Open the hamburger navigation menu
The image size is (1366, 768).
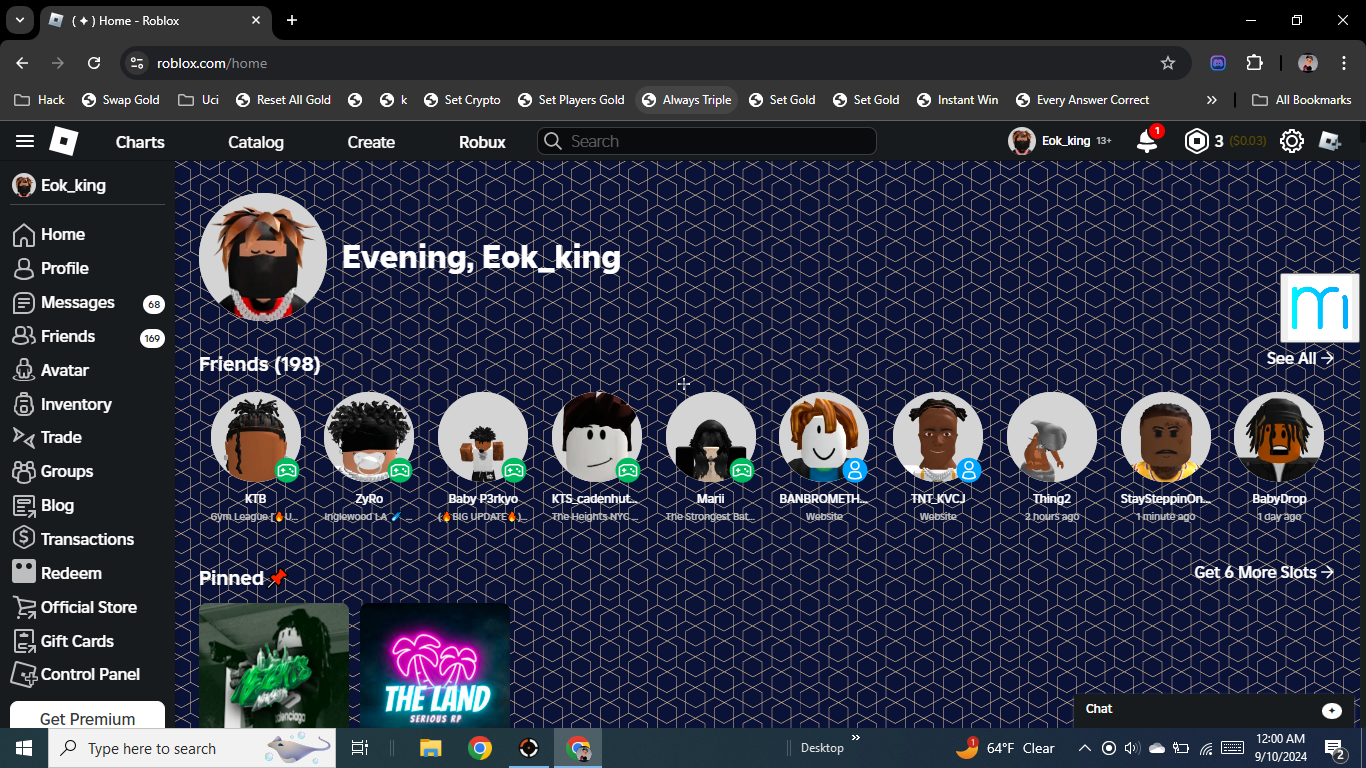point(25,141)
